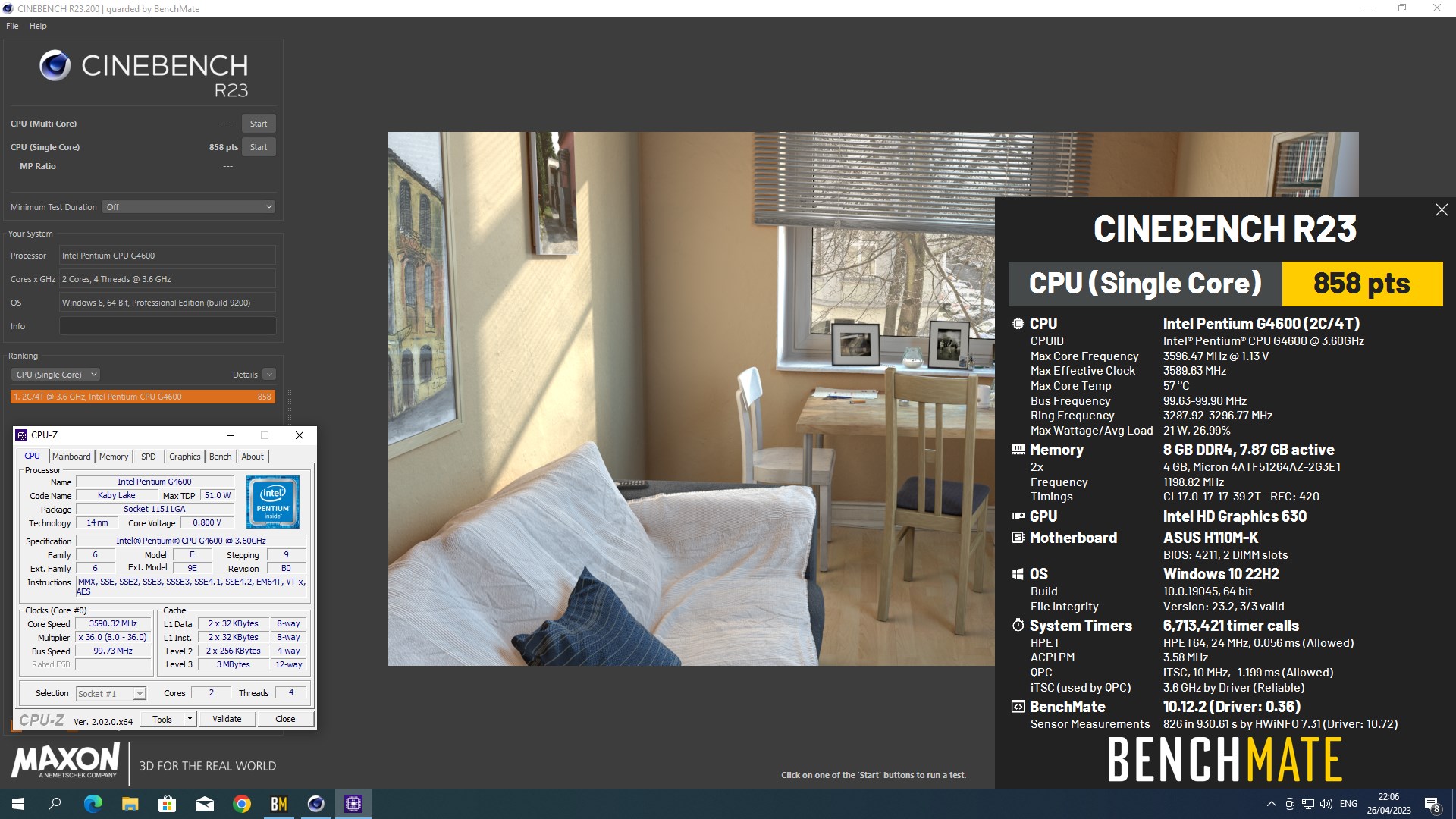Switch to CPU-Z Memory tab
Screen dimensions: 1456x819
(x=114, y=457)
